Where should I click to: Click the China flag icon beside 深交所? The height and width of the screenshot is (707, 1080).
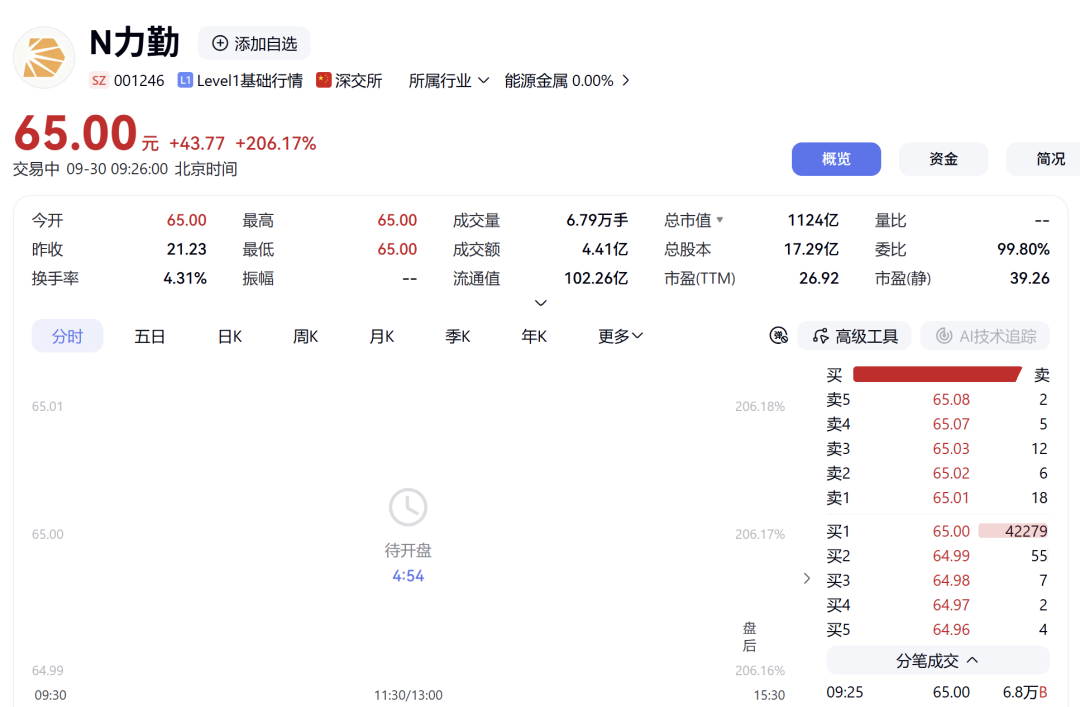[x=324, y=81]
